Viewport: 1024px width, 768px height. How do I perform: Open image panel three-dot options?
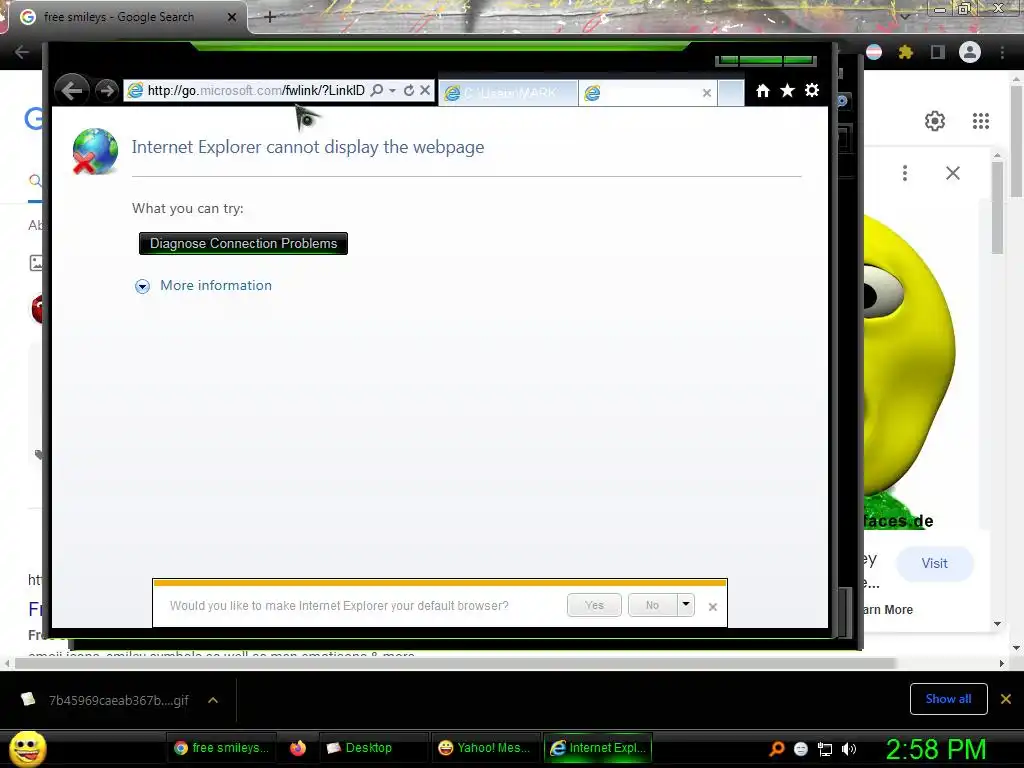coord(904,173)
